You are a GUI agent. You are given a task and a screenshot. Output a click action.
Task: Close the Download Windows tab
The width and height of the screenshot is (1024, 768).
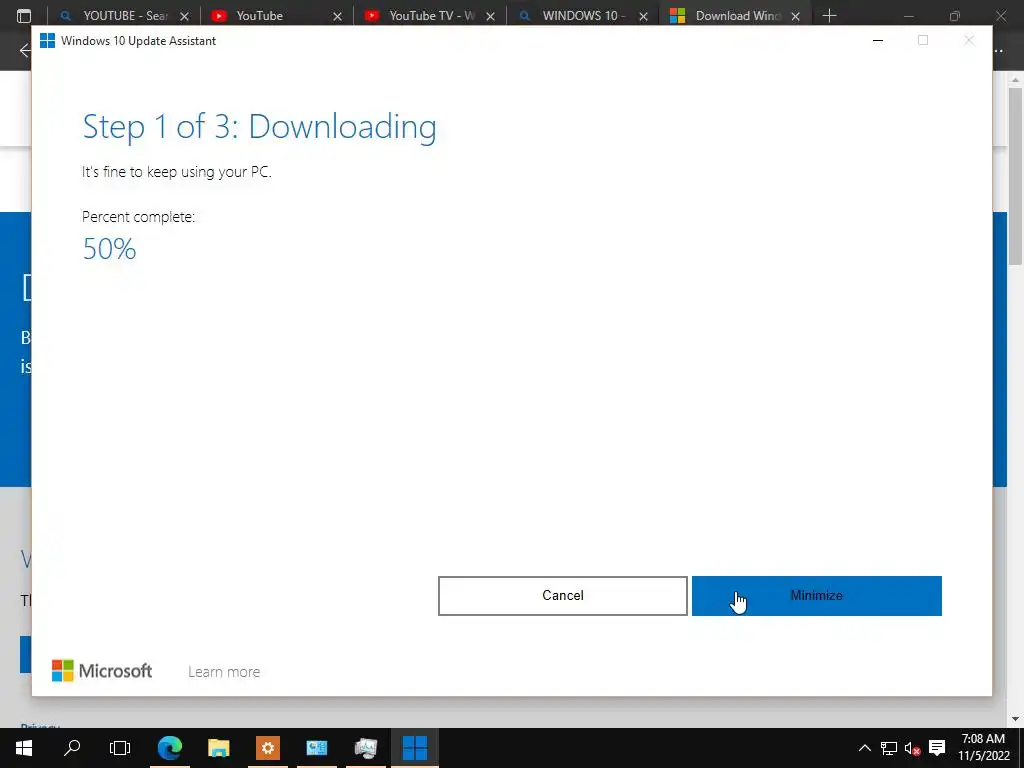coord(795,16)
